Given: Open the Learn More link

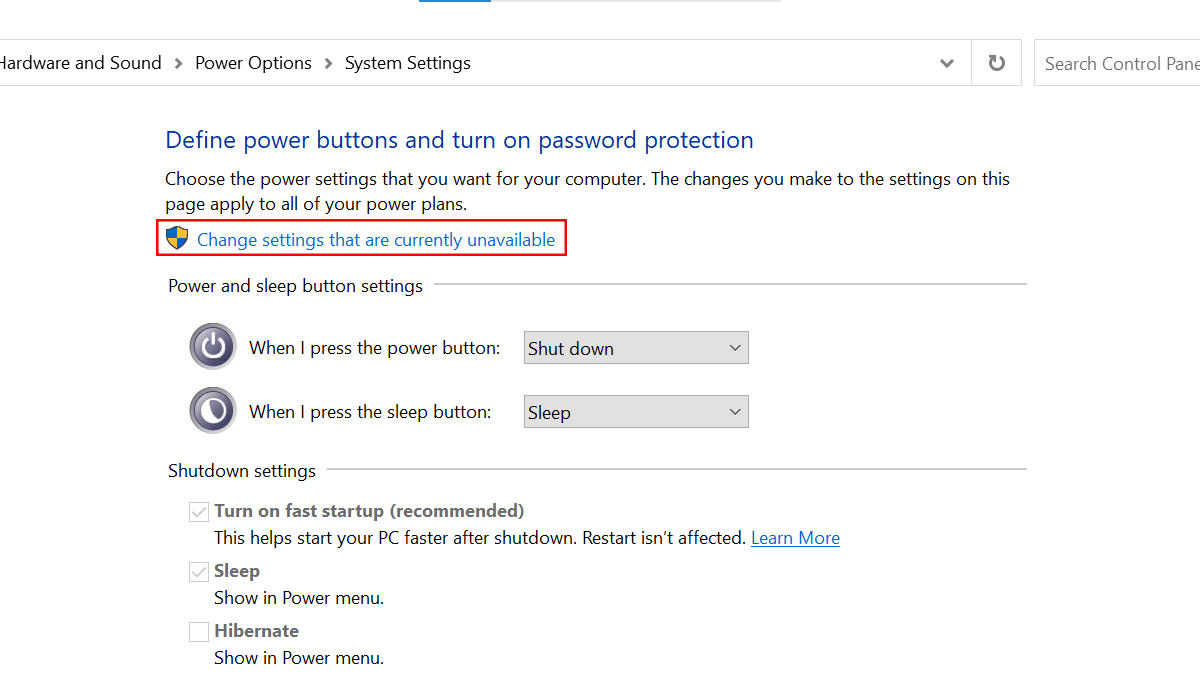Looking at the screenshot, I should 795,538.
